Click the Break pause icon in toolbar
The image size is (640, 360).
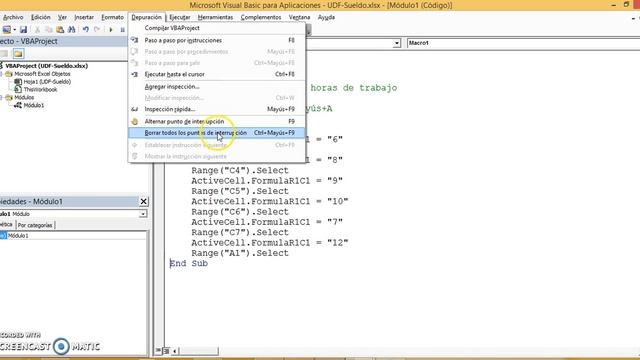[122, 29]
